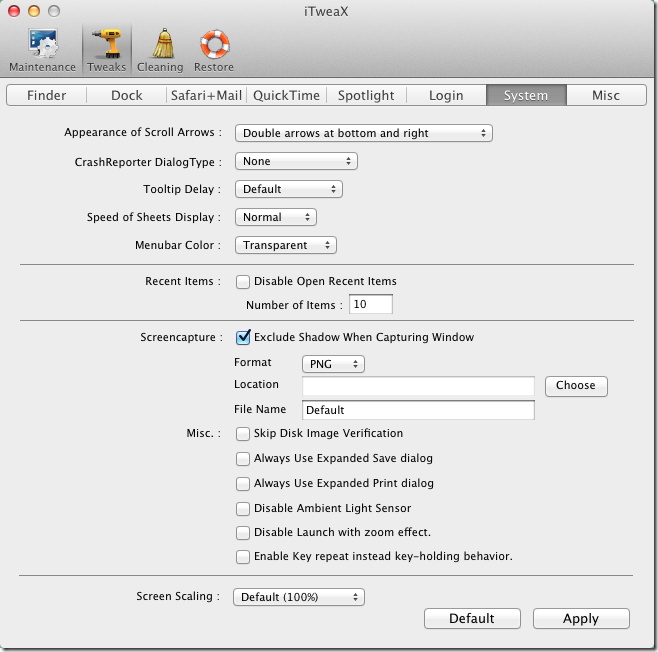658x652 pixels.
Task: Open Appearance of Scroll Arrows dropdown
Action: coord(363,133)
